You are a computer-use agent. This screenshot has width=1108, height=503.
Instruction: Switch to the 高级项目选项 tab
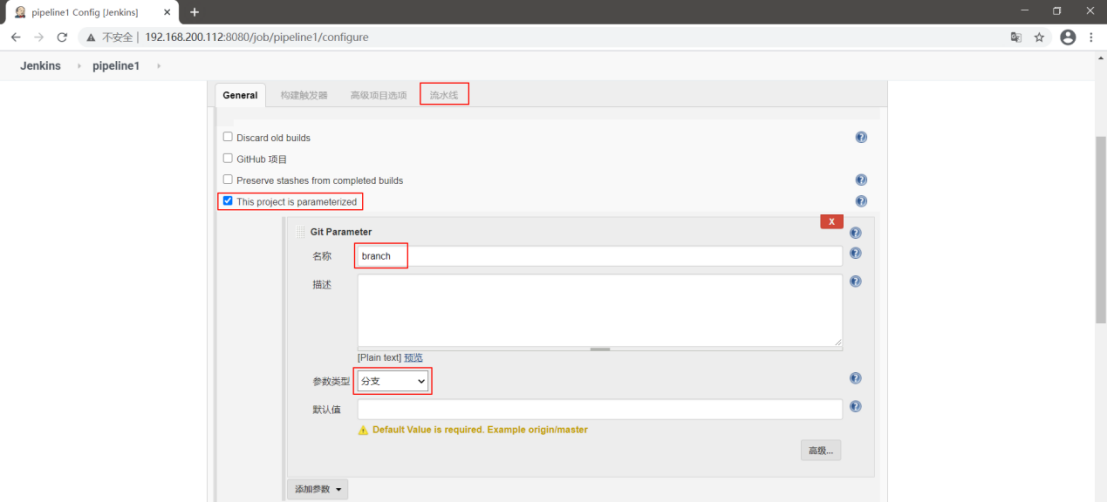(x=378, y=95)
